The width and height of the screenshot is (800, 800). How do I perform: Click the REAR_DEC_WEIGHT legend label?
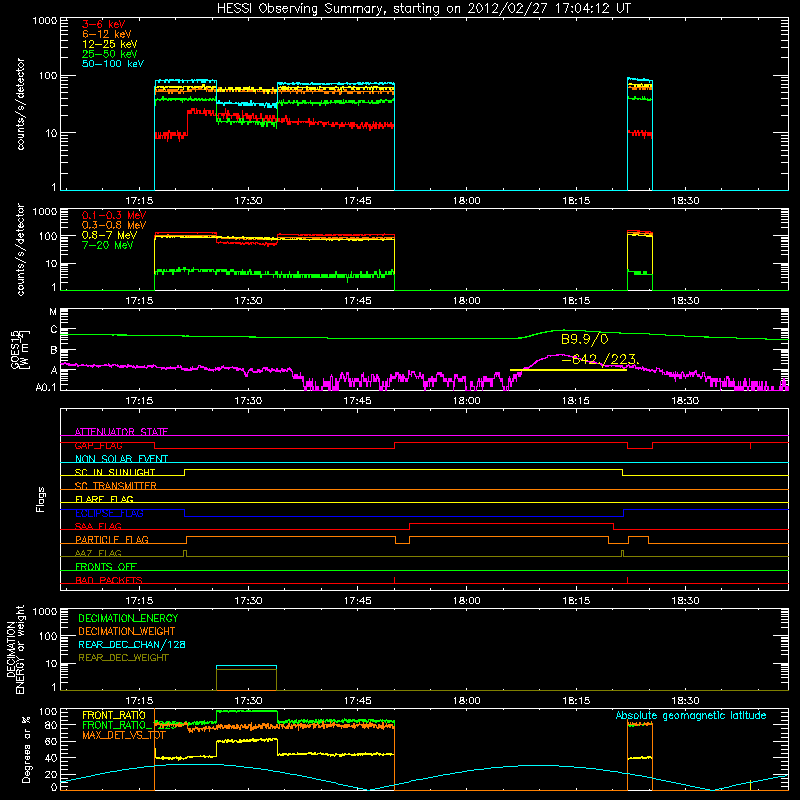tap(123, 658)
